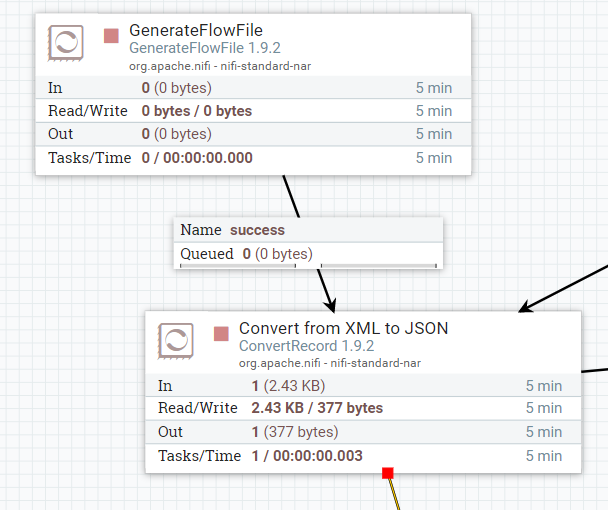Click the arrowhead entering ConvertRecord from the right

tap(525, 307)
